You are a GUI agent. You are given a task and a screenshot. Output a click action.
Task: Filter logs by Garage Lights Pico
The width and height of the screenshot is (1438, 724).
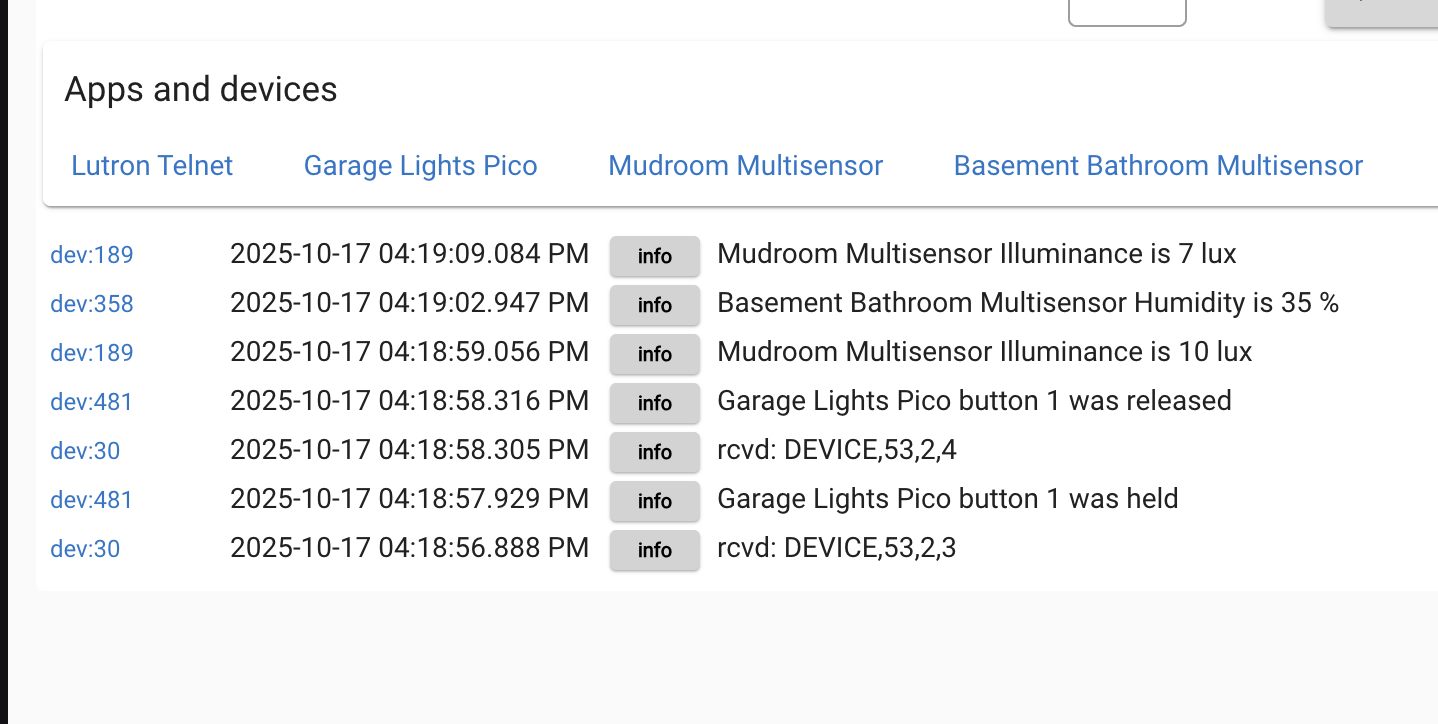point(420,166)
